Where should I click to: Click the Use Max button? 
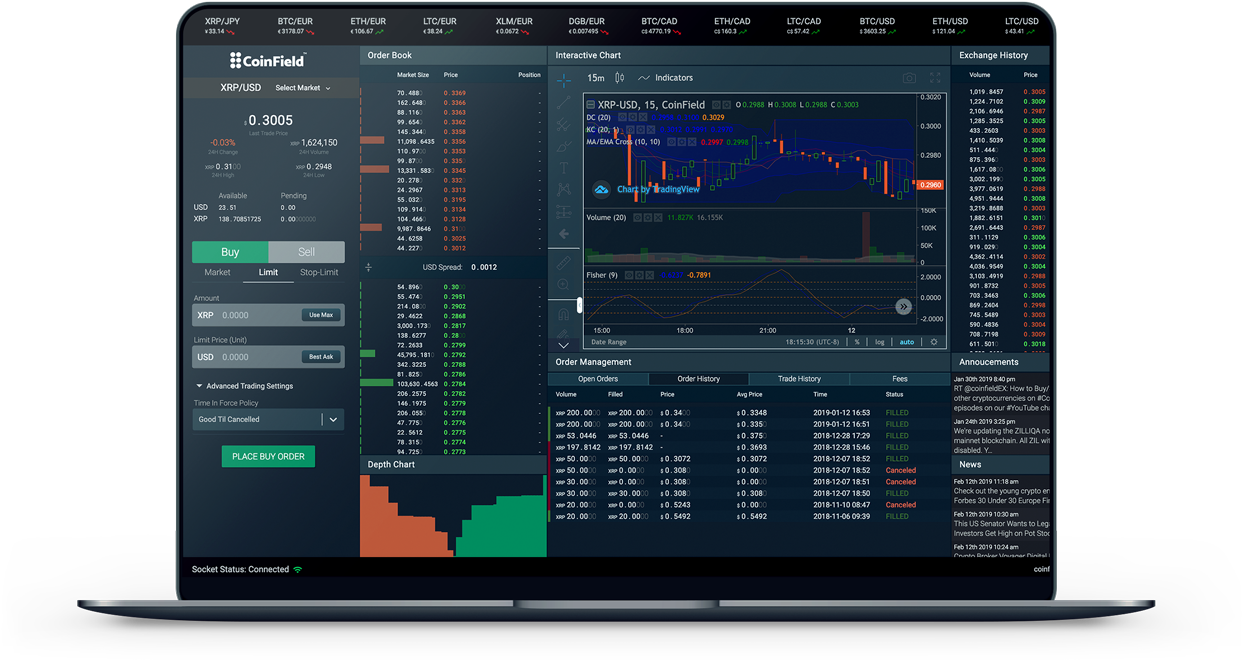click(321, 315)
